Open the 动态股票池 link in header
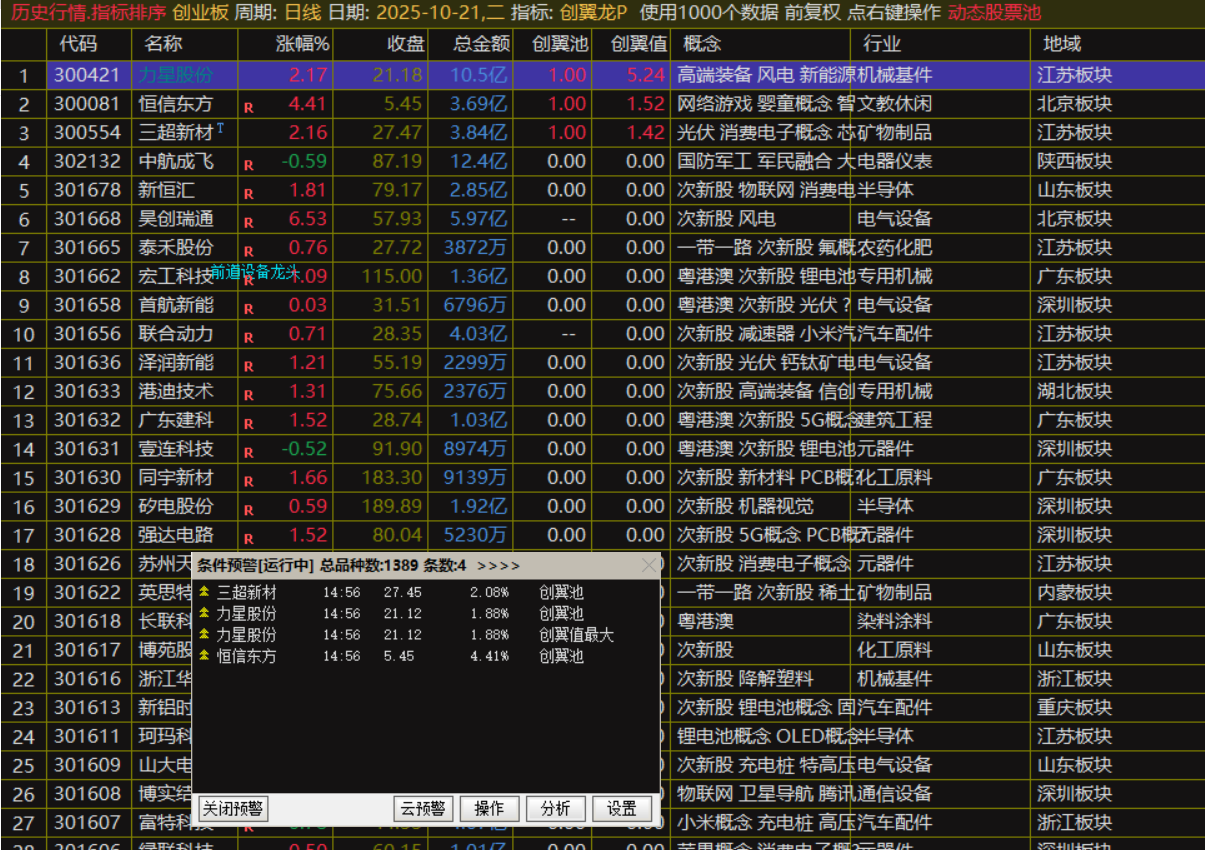The width and height of the screenshot is (1205, 850). (x=994, y=14)
